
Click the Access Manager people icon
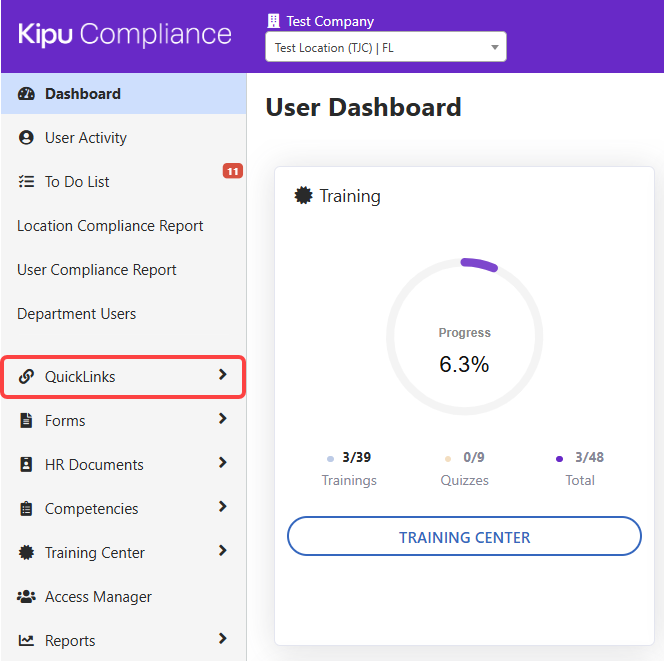point(27,597)
